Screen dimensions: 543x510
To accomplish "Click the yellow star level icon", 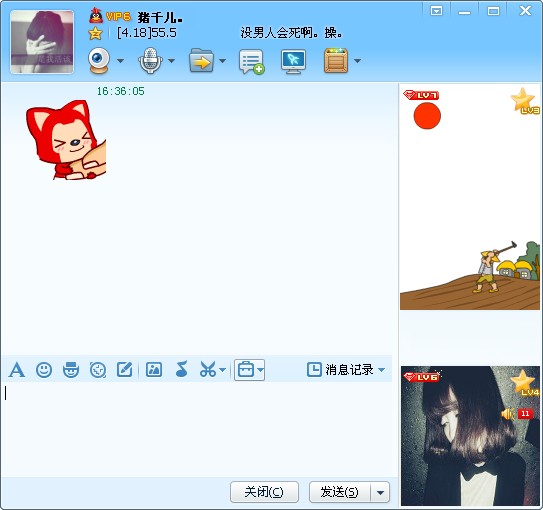I will click(95, 33).
